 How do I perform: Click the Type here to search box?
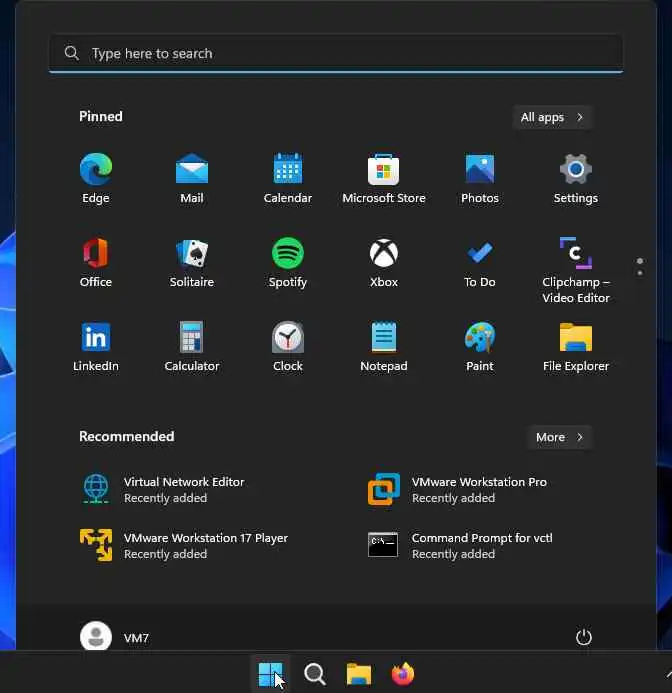pyautogui.click(x=336, y=53)
